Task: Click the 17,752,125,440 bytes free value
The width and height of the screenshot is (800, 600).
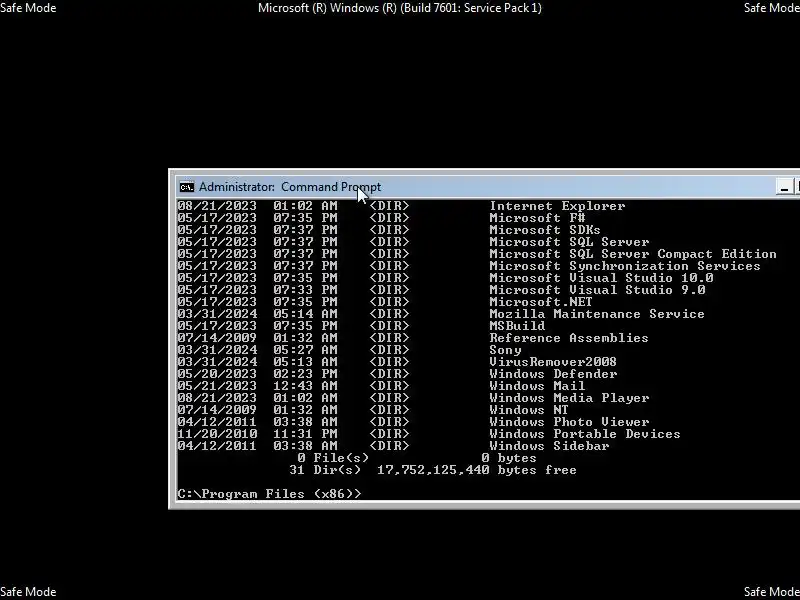Action: [x=477, y=470]
